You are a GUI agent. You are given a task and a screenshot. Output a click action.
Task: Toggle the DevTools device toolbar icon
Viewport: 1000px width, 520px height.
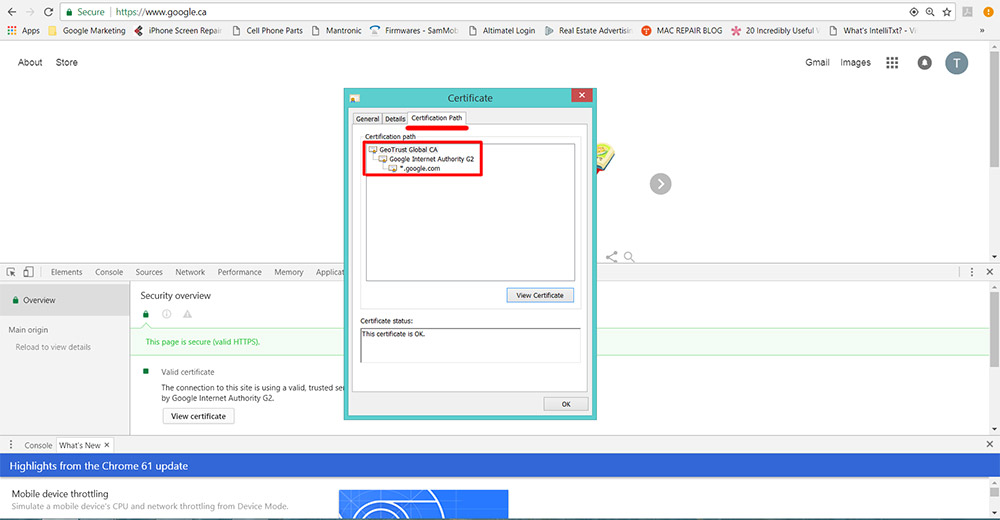coord(28,272)
